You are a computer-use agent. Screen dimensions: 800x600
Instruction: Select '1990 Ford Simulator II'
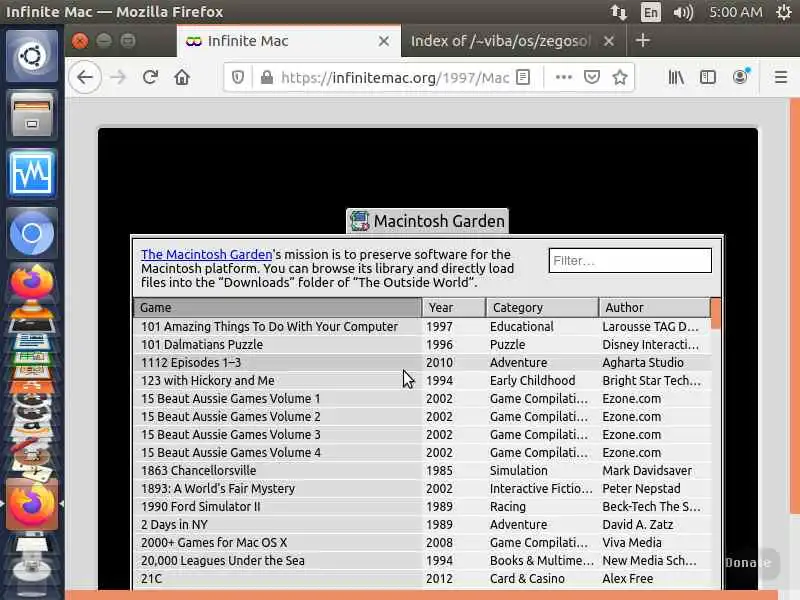pyautogui.click(x=421, y=506)
